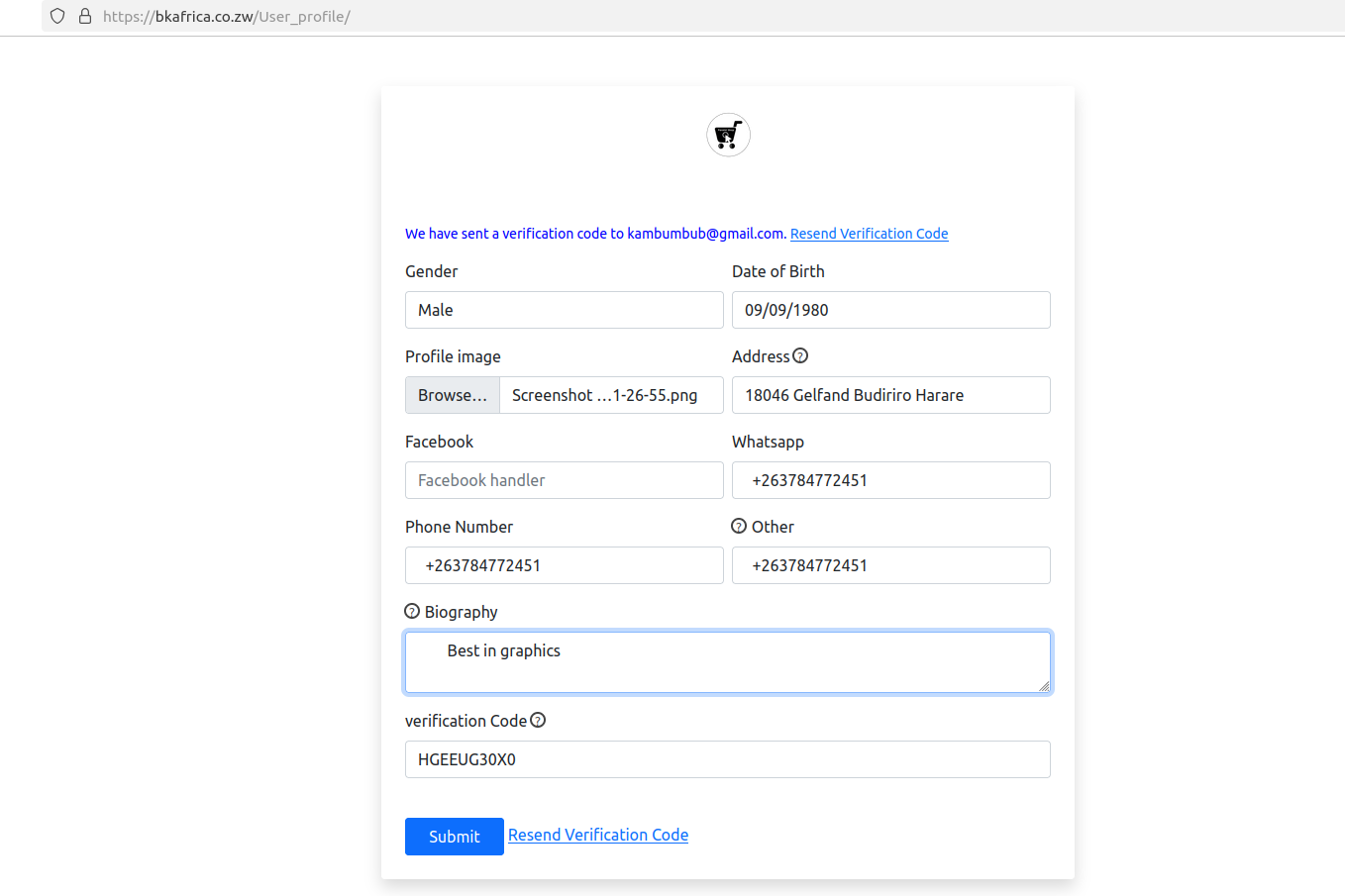1345x896 pixels.
Task: Click the help icon beside Biography
Action: click(412, 611)
